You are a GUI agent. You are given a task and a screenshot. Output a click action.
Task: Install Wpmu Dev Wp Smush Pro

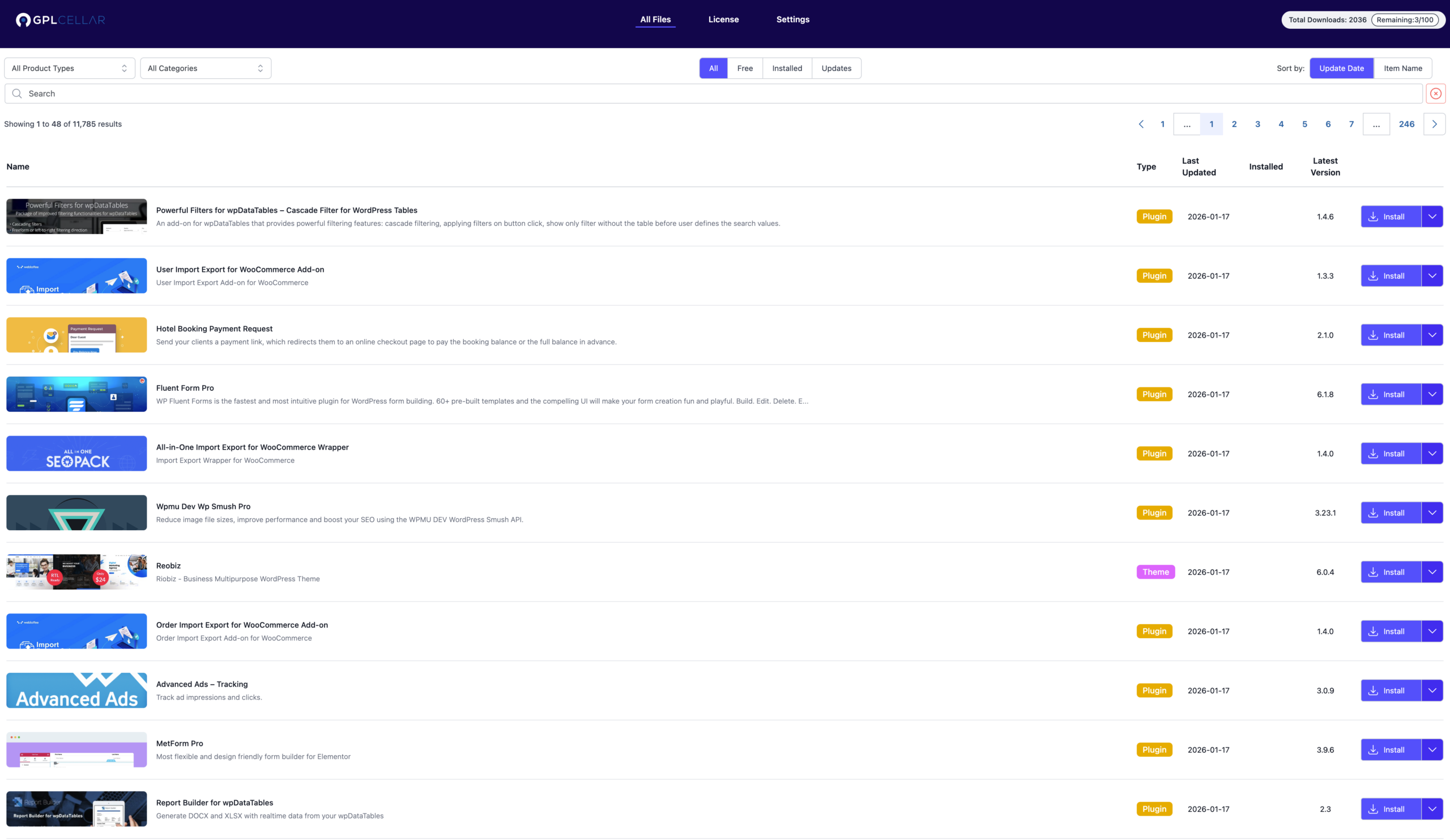pos(1390,513)
